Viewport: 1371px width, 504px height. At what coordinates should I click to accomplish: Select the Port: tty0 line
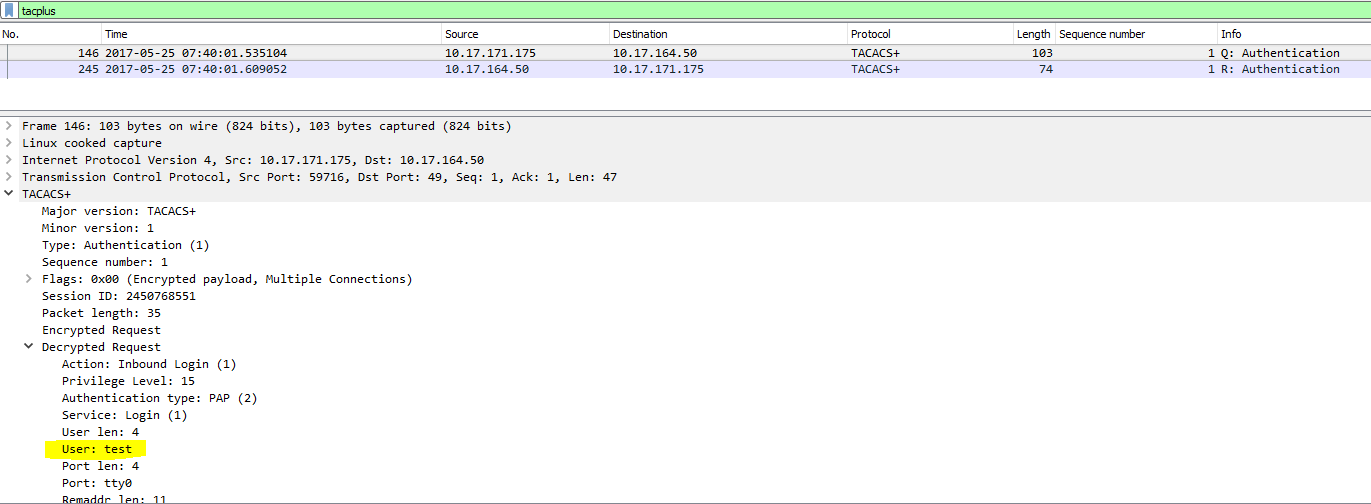click(x=97, y=483)
